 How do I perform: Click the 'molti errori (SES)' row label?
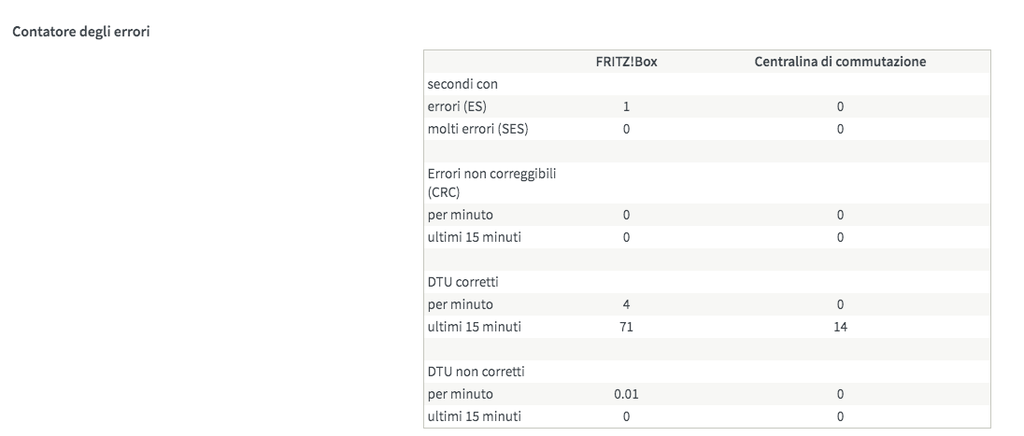(477, 128)
